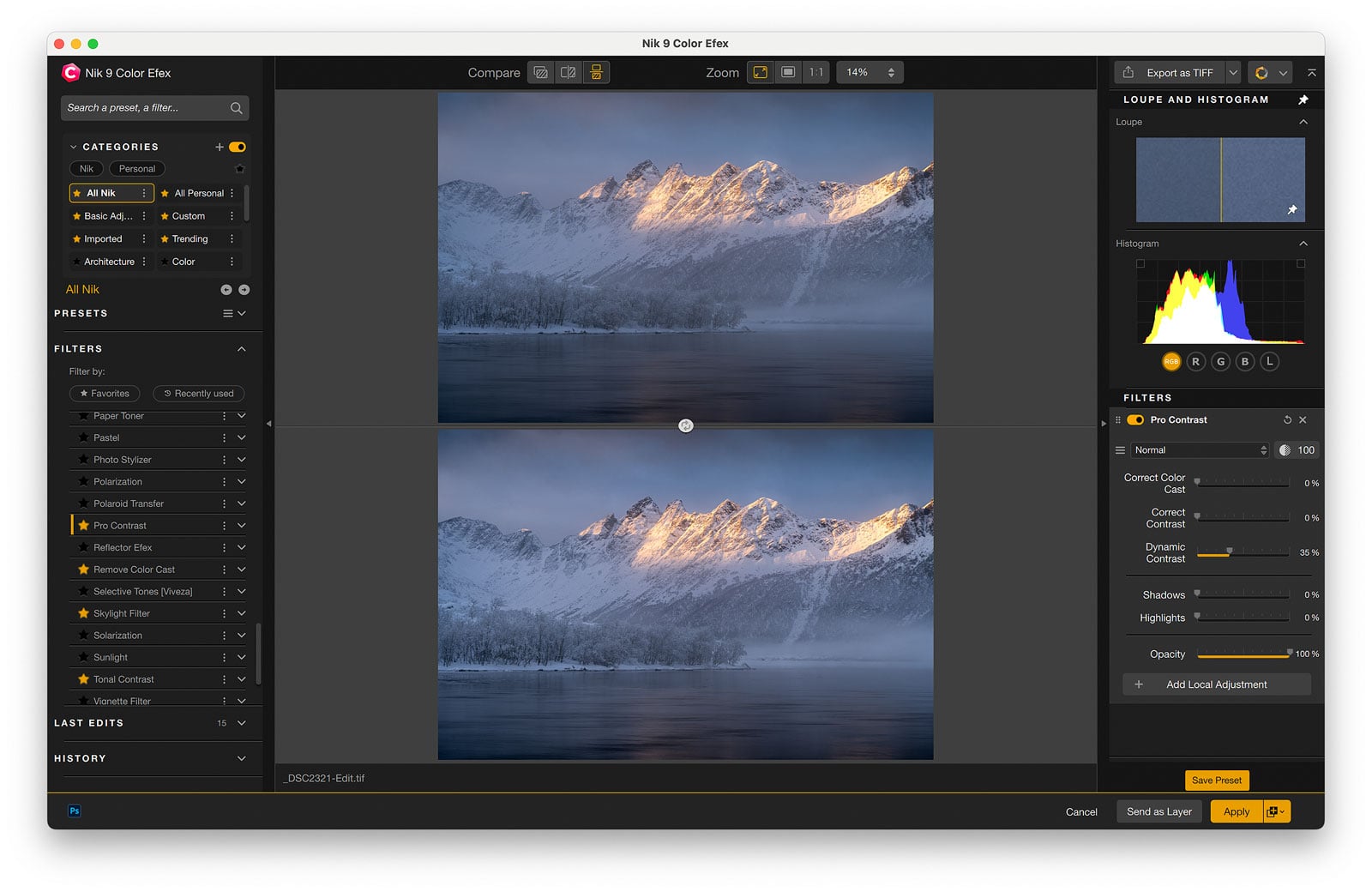Click Send as Layer
Viewport: 1372px width, 892px height.
pyautogui.click(x=1159, y=812)
